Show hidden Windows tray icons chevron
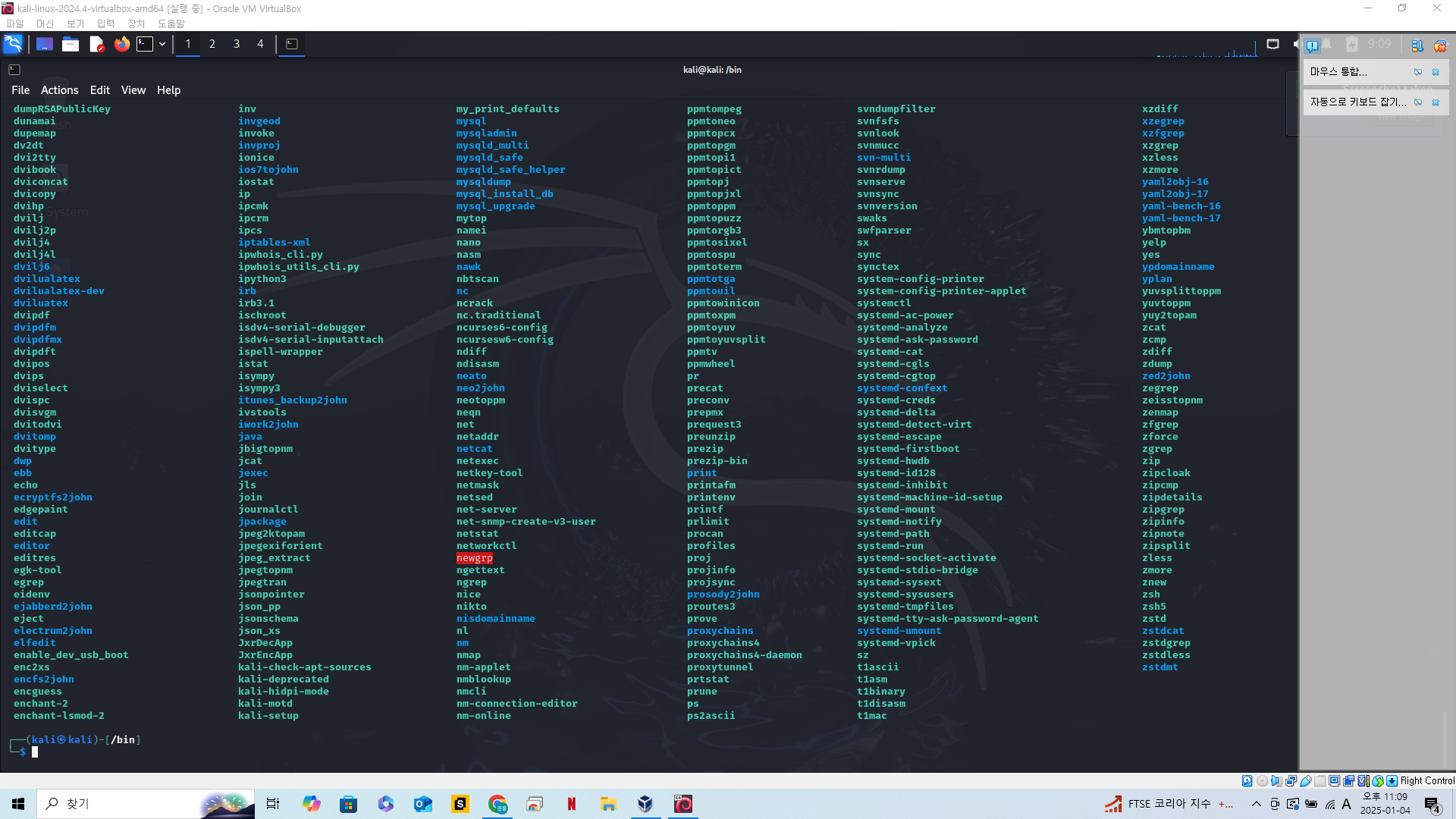1456x819 pixels. (1256, 804)
